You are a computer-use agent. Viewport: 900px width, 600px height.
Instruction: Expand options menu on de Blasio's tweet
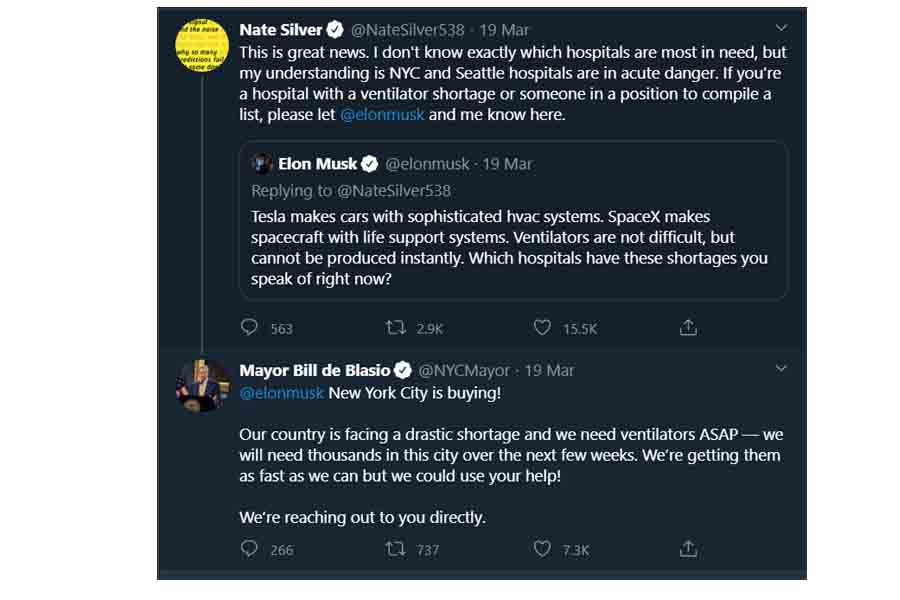781,369
